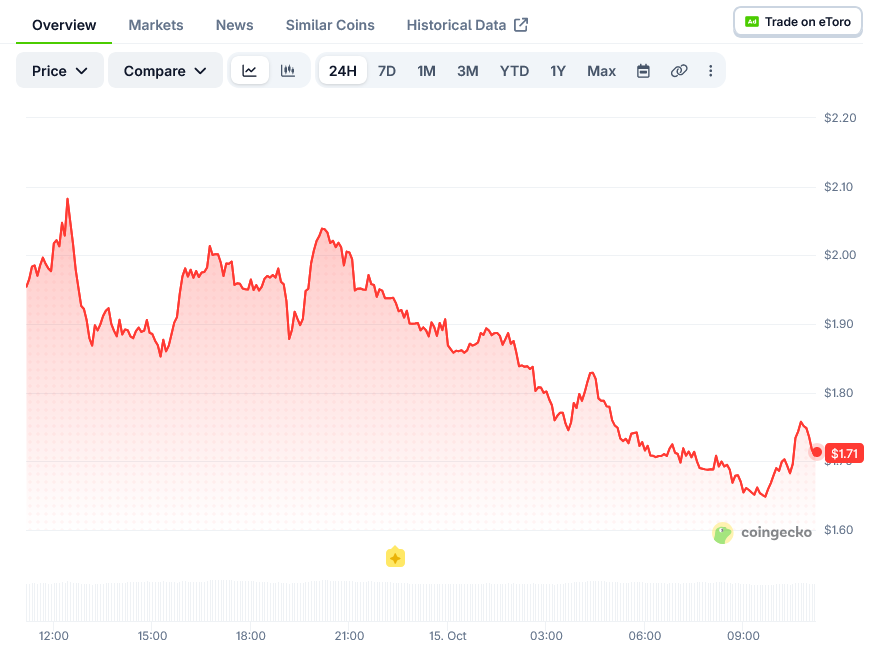Click the $1.71 current price label
This screenshot has height=648, width=875.
[844, 453]
